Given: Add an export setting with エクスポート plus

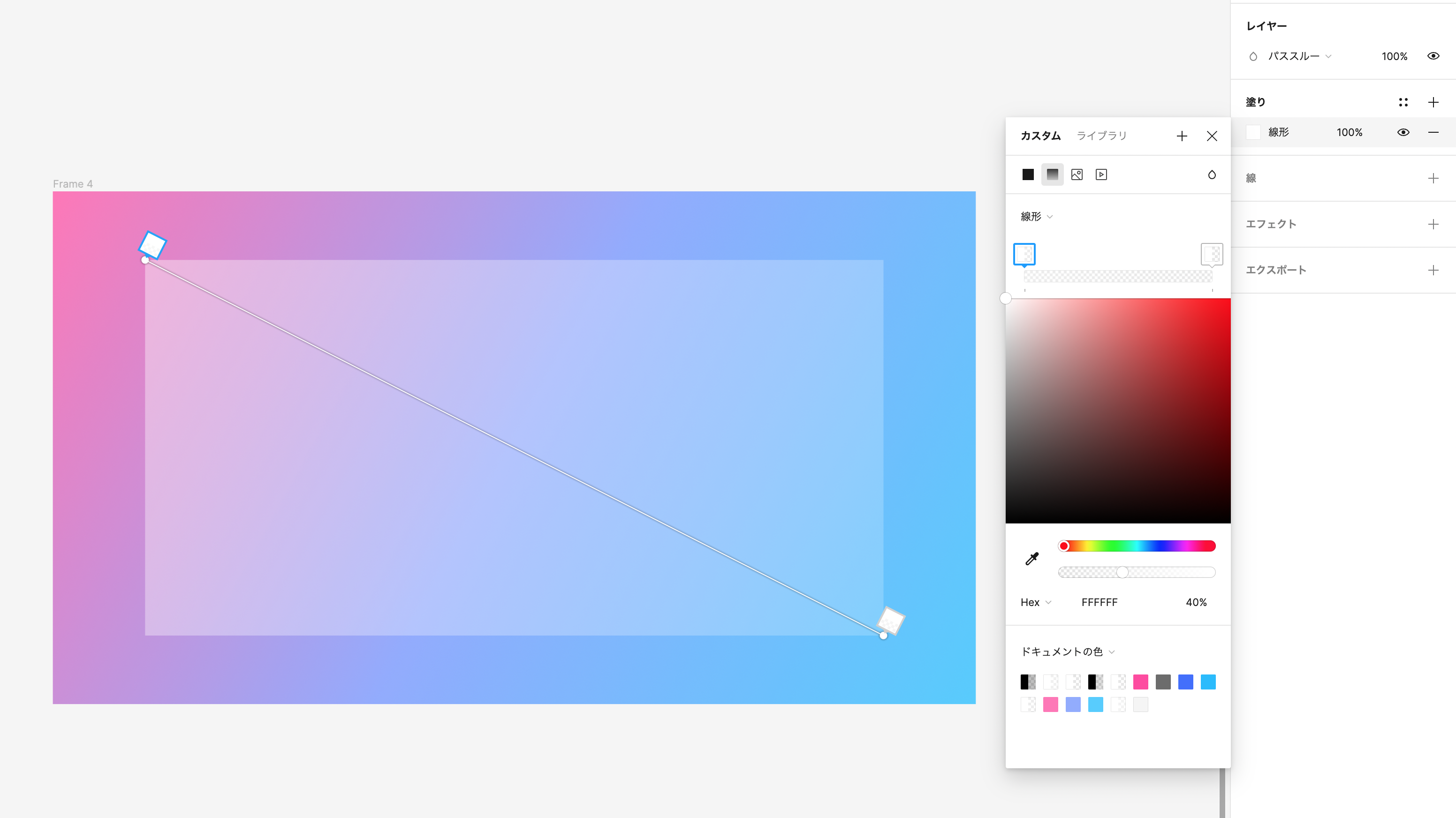Looking at the screenshot, I should pyautogui.click(x=1433, y=270).
